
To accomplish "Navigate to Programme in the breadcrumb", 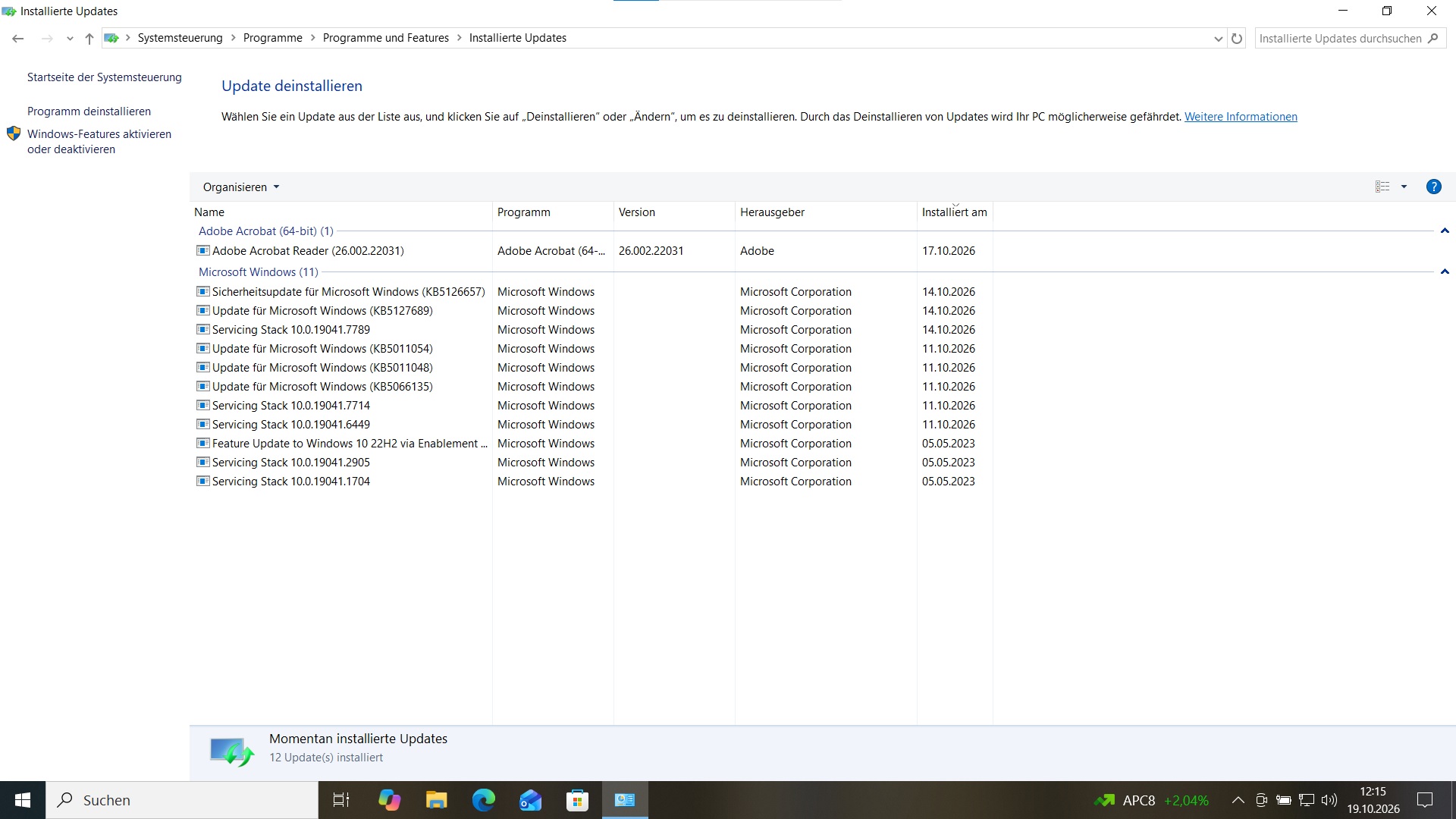I will pyautogui.click(x=272, y=38).
